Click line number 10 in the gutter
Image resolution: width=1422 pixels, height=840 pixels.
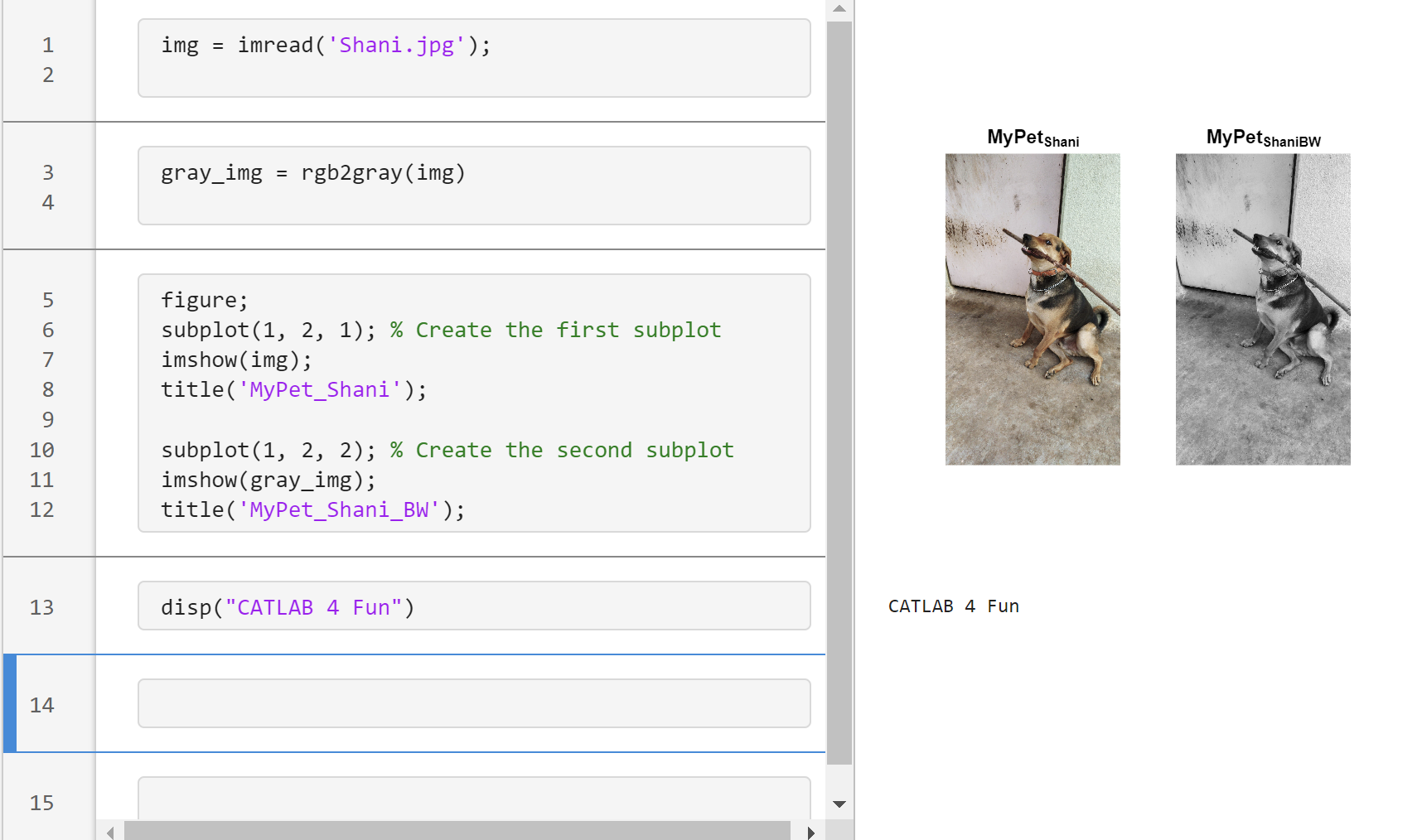click(42, 450)
